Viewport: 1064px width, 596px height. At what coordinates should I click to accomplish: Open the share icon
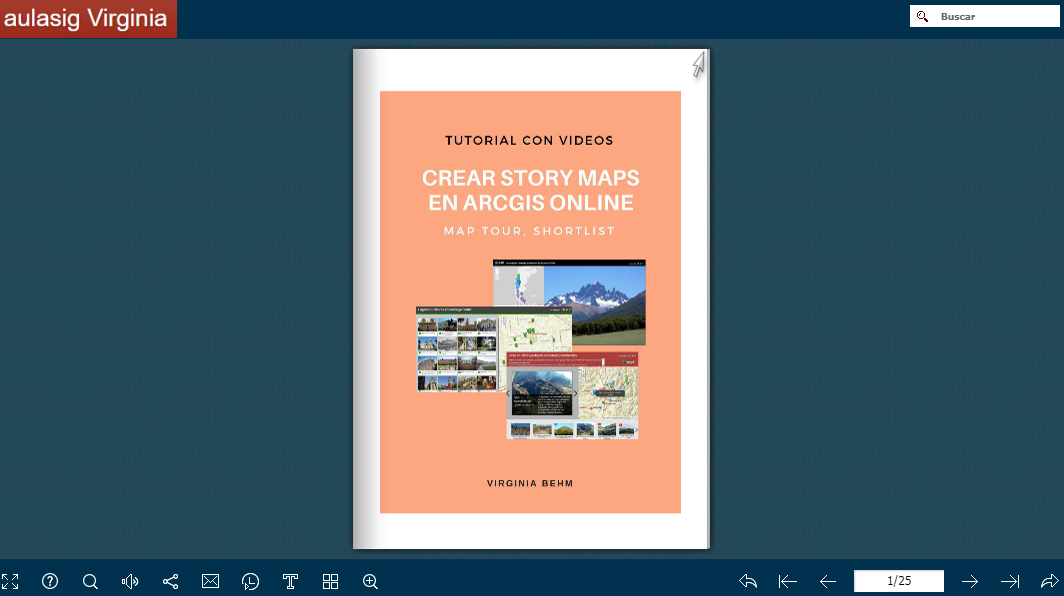click(170, 582)
